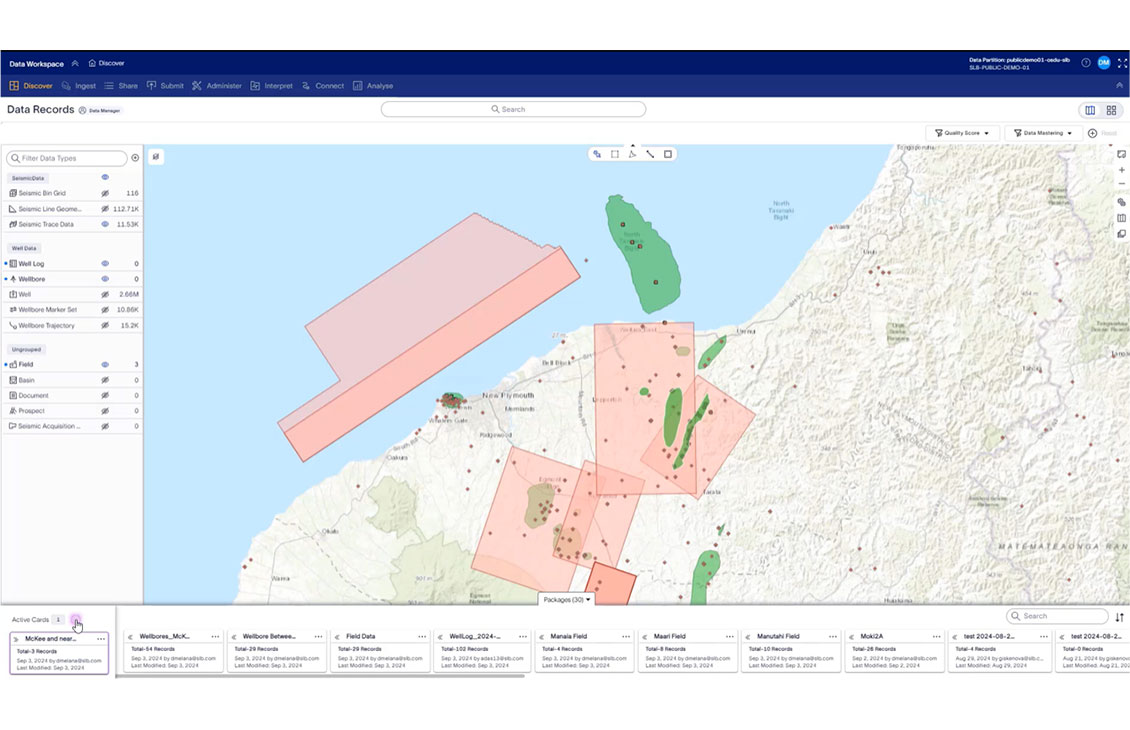Screen dimensions: 1130x730
Task: Open the Data Mastering filter dropdown
Action: coord(1043,133)
